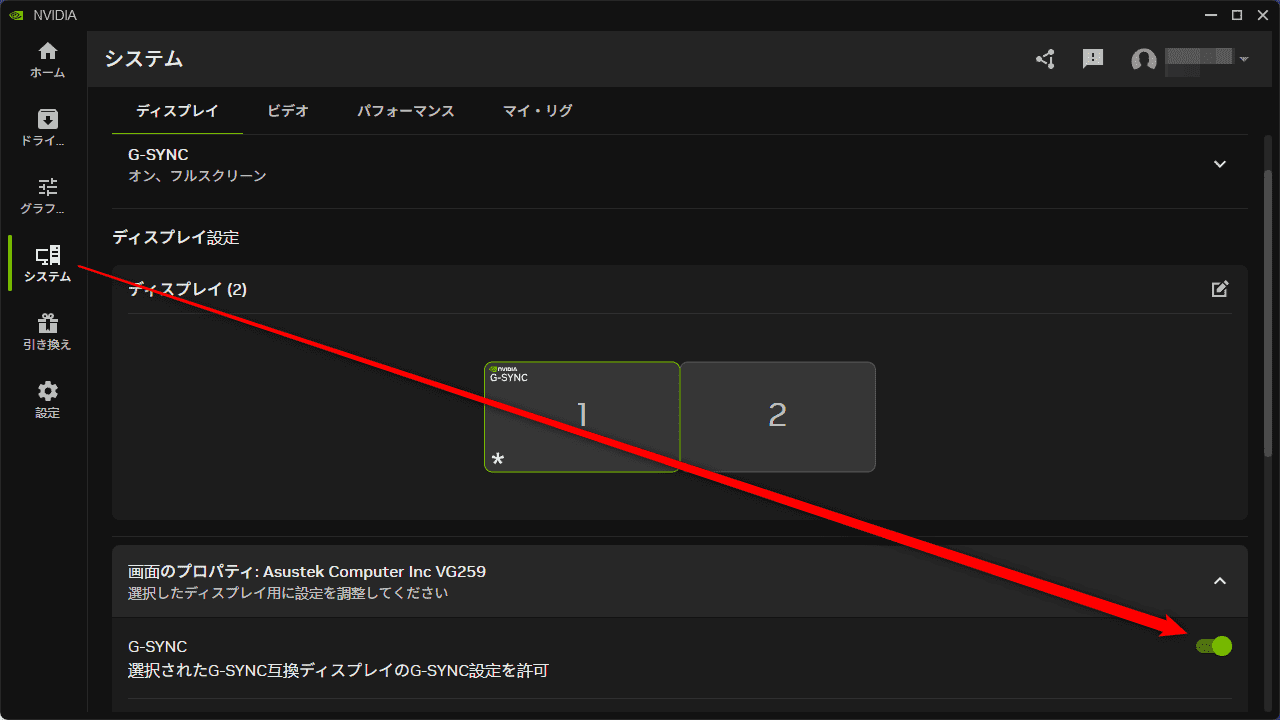The height and width of the screenshot is (720, 1280).
Task: Switch to the パフォーマンス tab
Action: 406,111
